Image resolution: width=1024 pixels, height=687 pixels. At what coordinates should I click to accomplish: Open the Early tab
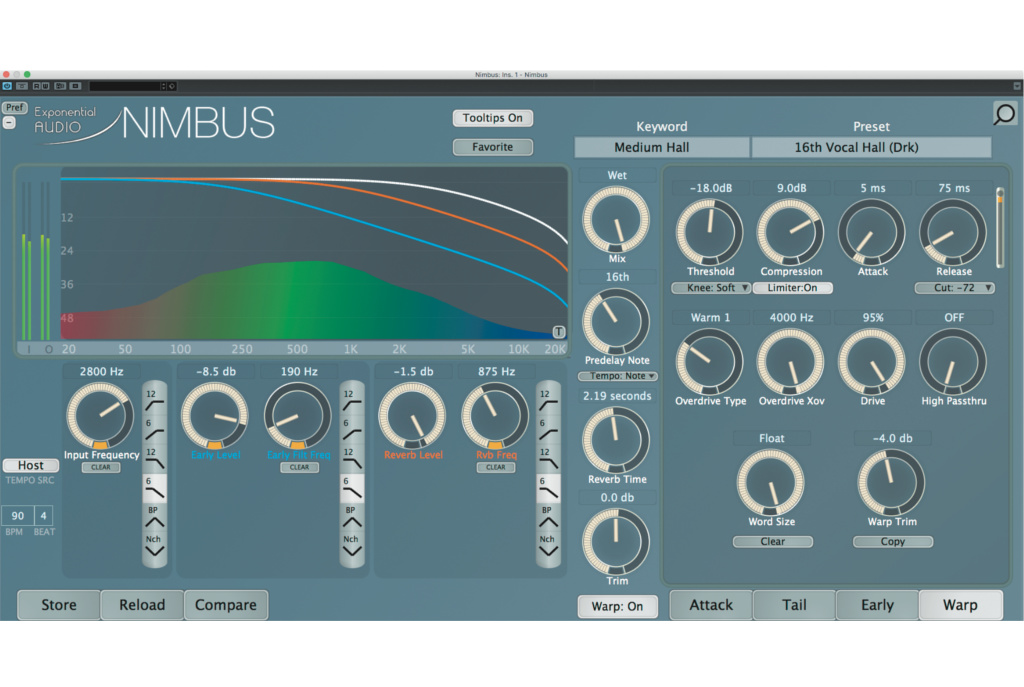[x=877, y=605]
